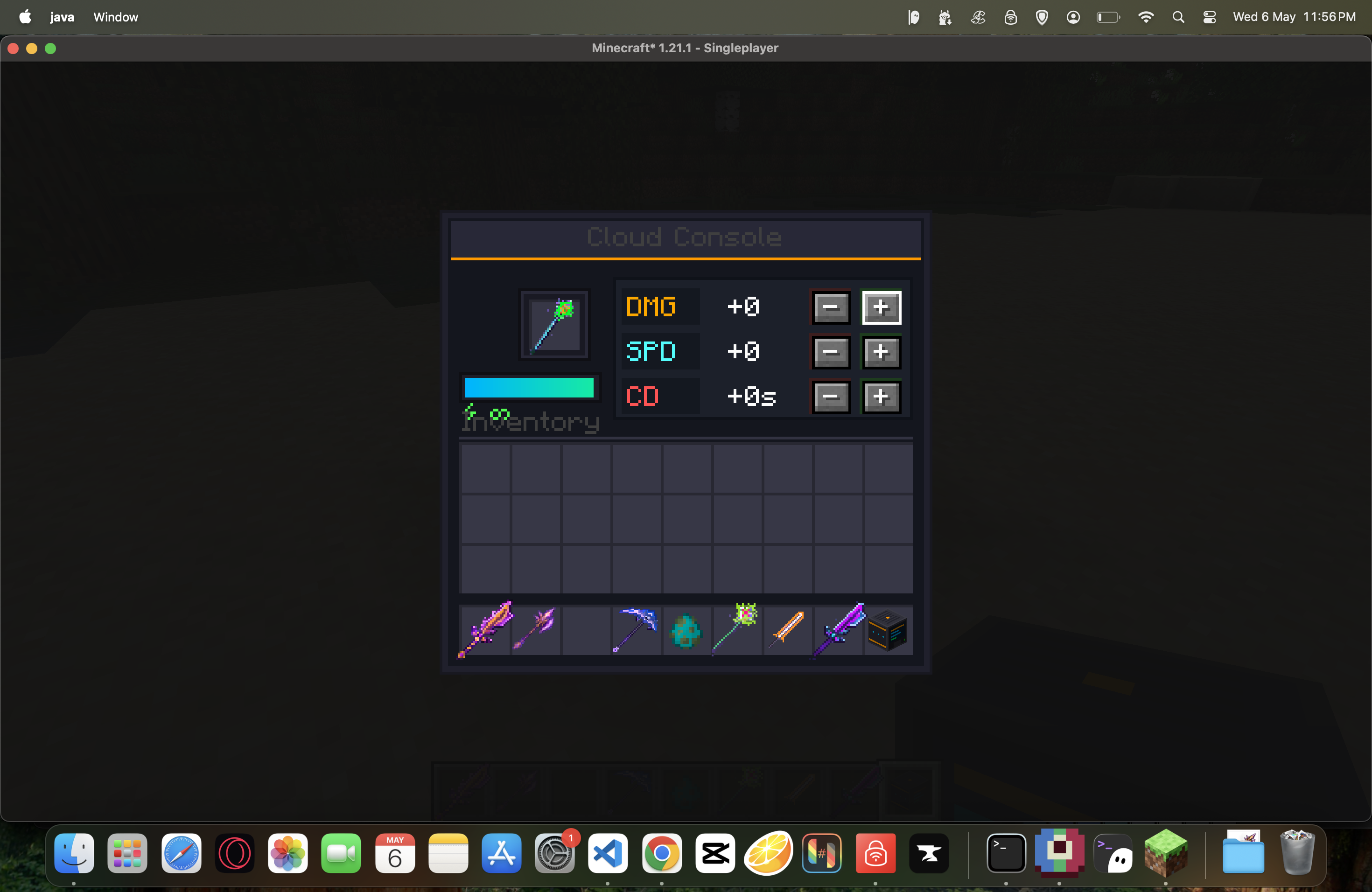Open Control Center in the menu bar
The width and height of the screenshot is (1372, 892).
[1210, 17]
